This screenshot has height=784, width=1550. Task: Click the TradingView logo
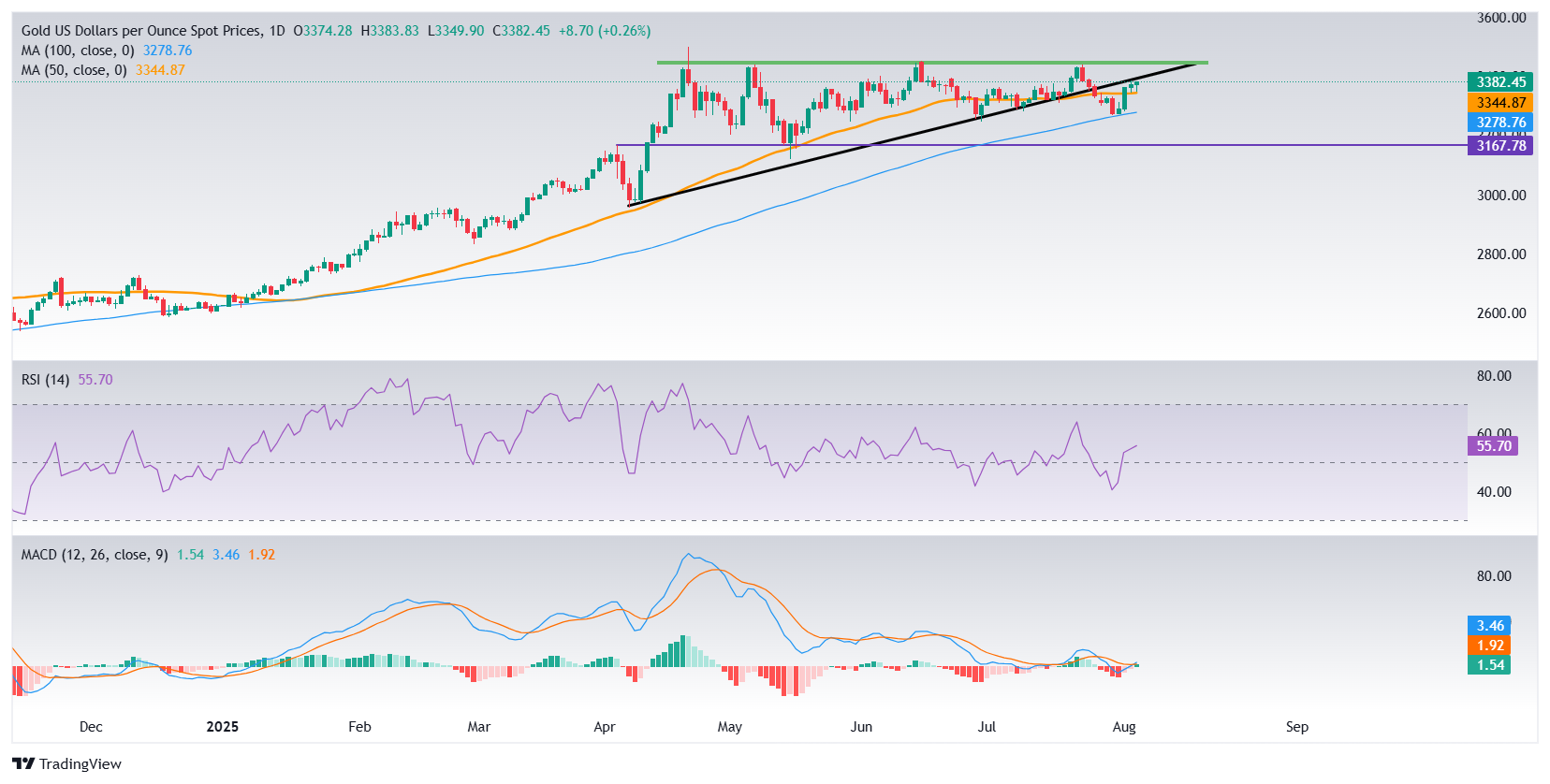click(67, 763)
